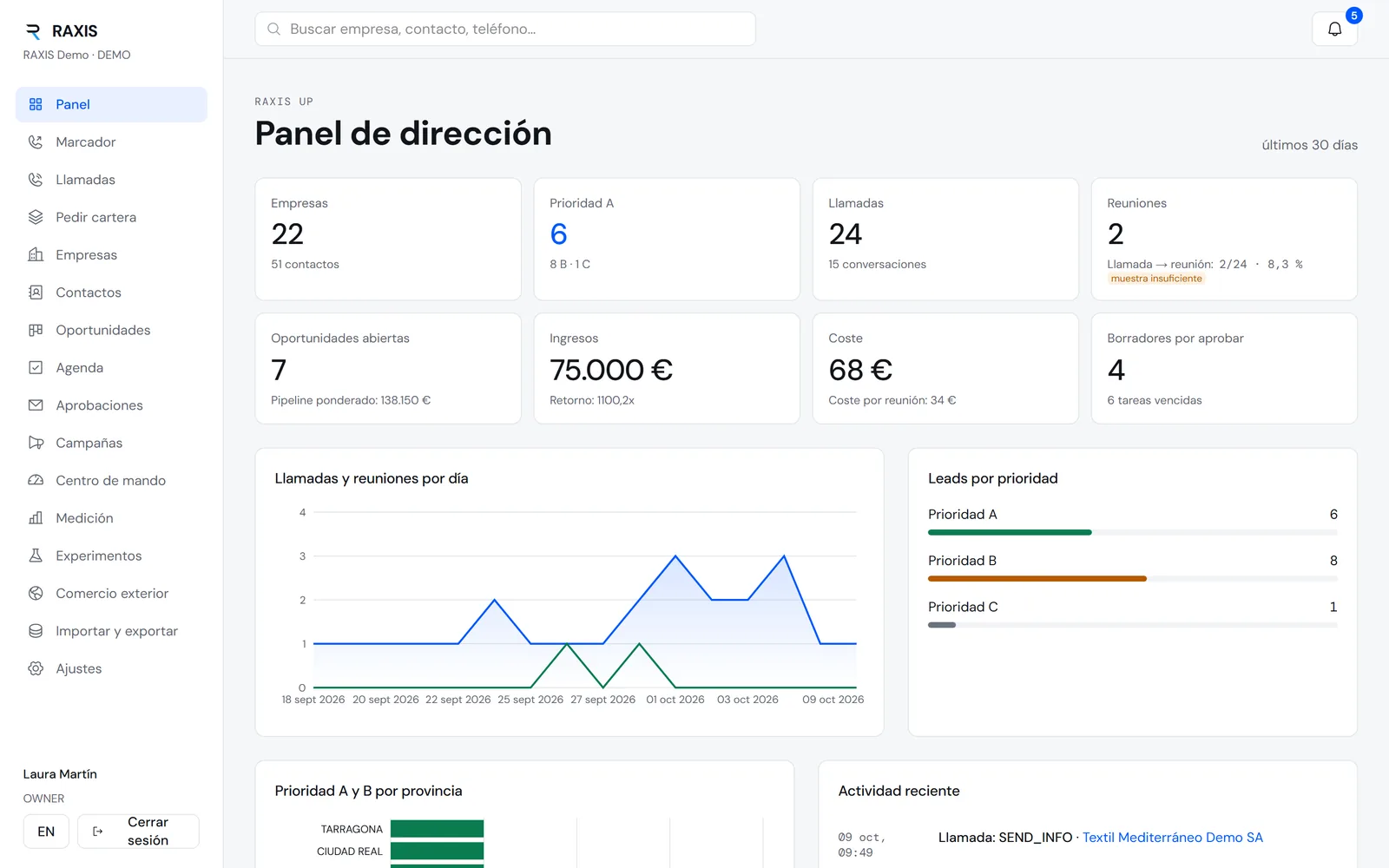
Task: Click the TARRAGONA bar in province chart
Action: [x=437, y=829]
